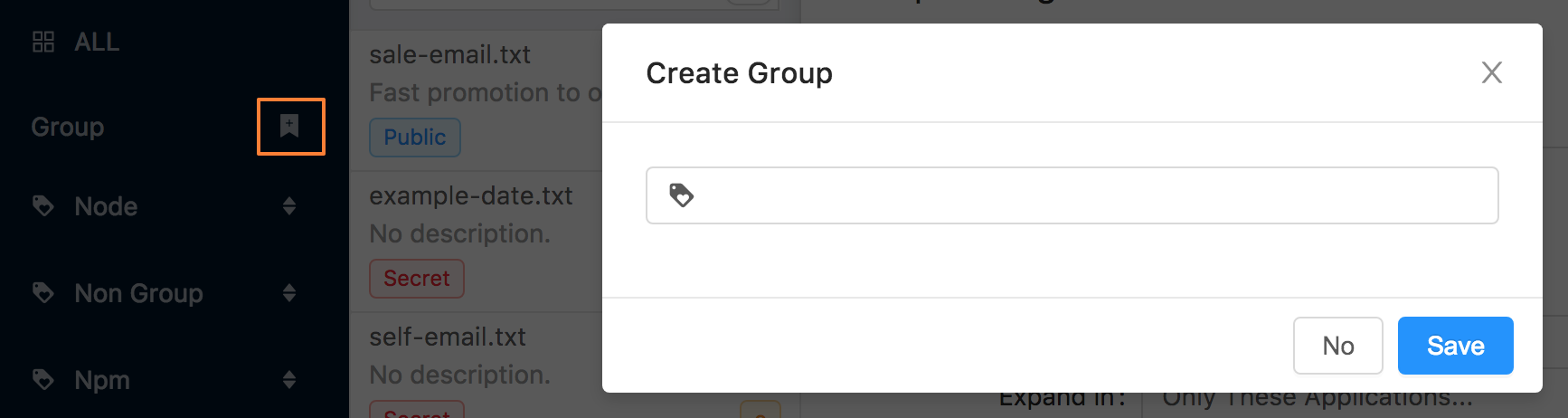The image size is (1568, 418).
Task: Close the Create Group dialog
Action: [x=1492, y=72]
